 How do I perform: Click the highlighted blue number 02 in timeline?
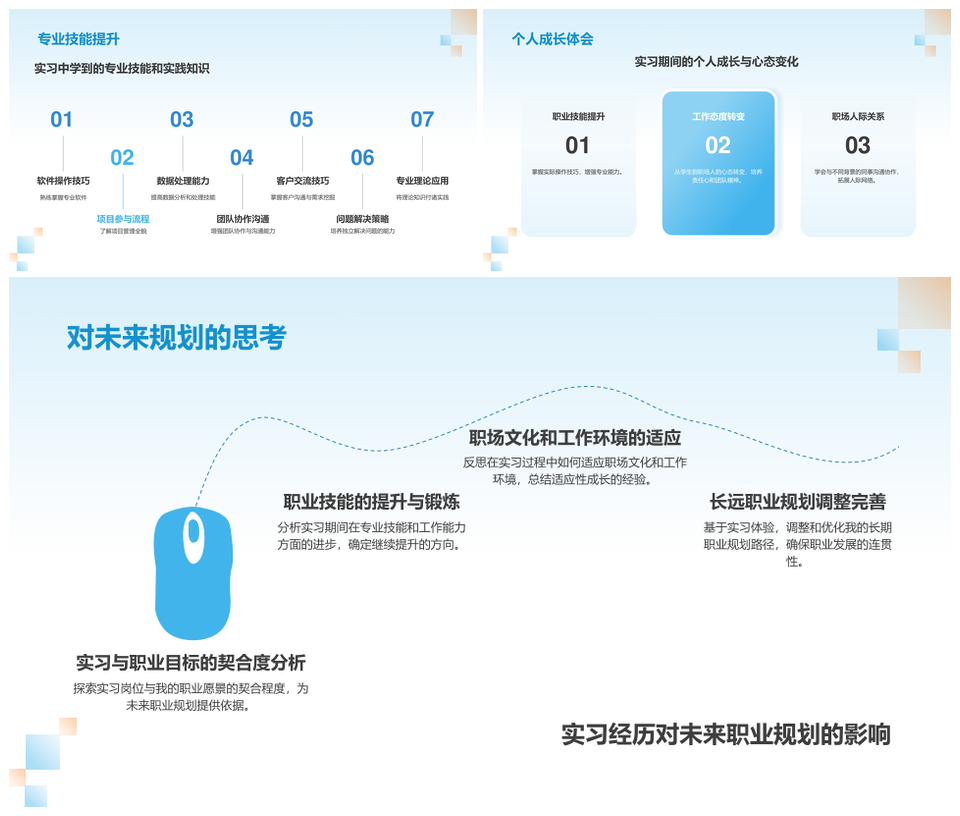click(122, 158)
